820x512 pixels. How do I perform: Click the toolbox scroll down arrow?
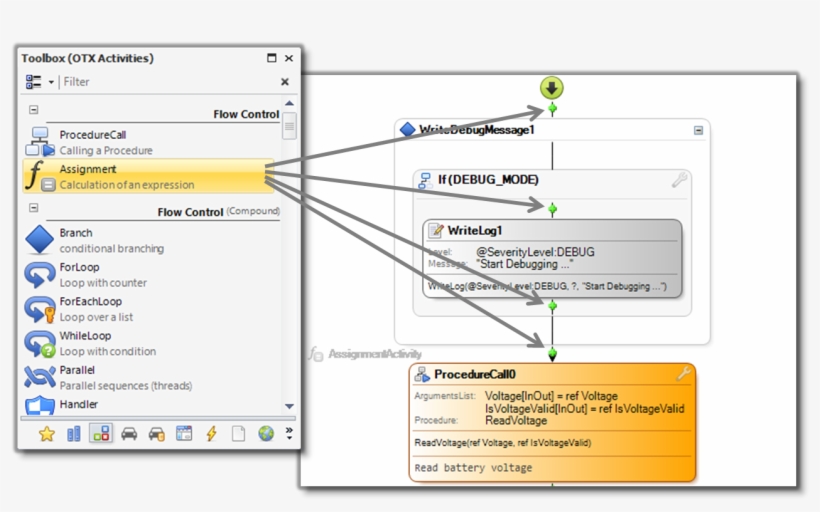(x=289, y=406)
